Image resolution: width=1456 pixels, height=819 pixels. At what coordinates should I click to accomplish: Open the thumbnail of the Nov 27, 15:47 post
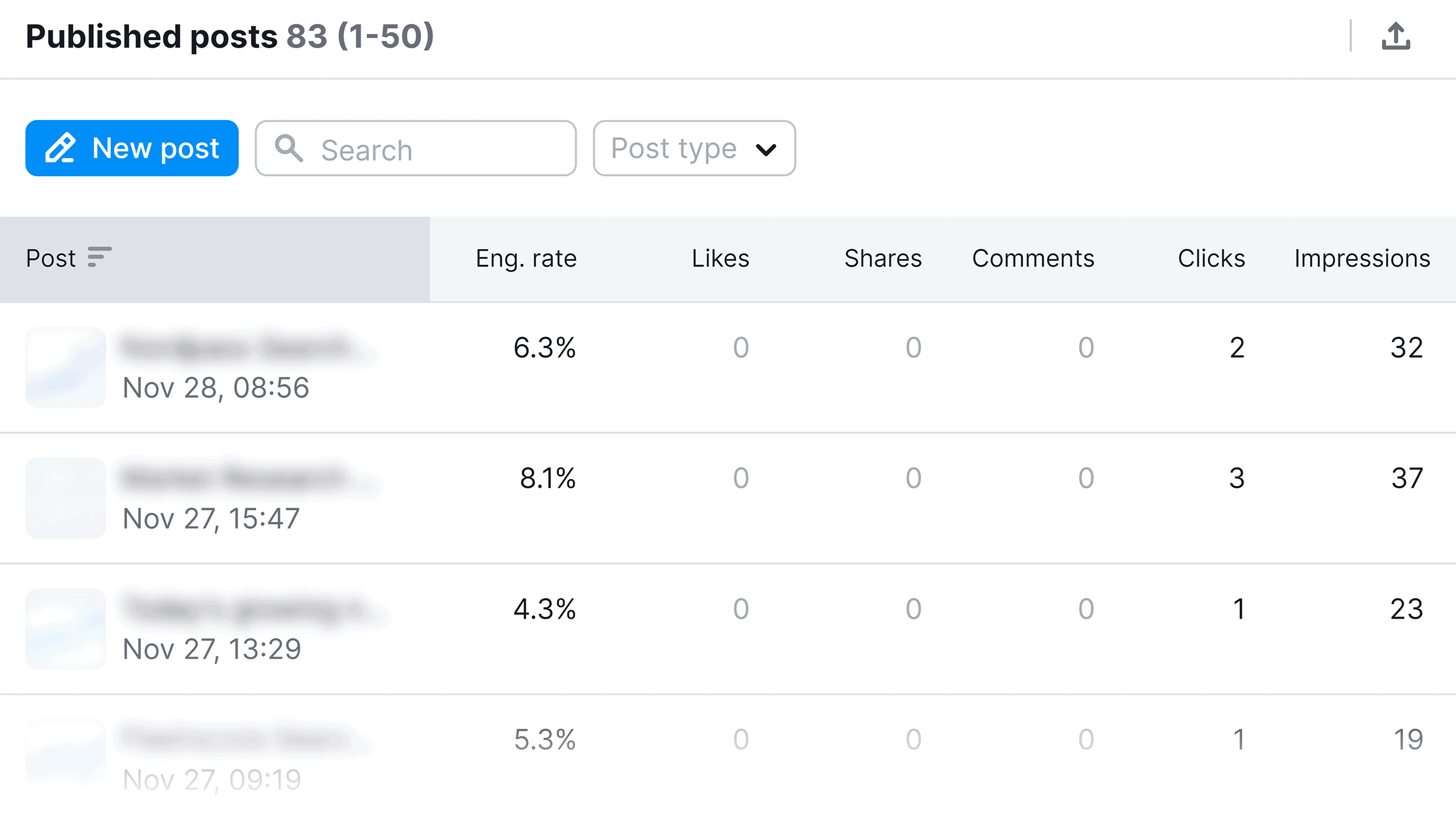[65, 498]
